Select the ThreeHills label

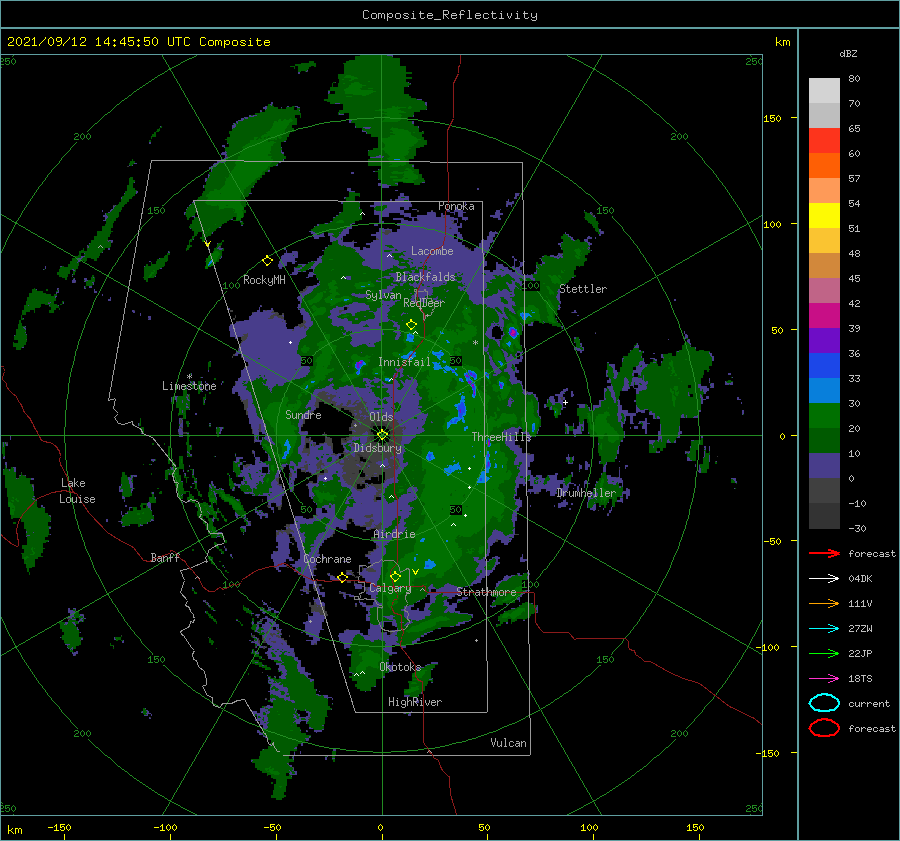coord(502,437)
